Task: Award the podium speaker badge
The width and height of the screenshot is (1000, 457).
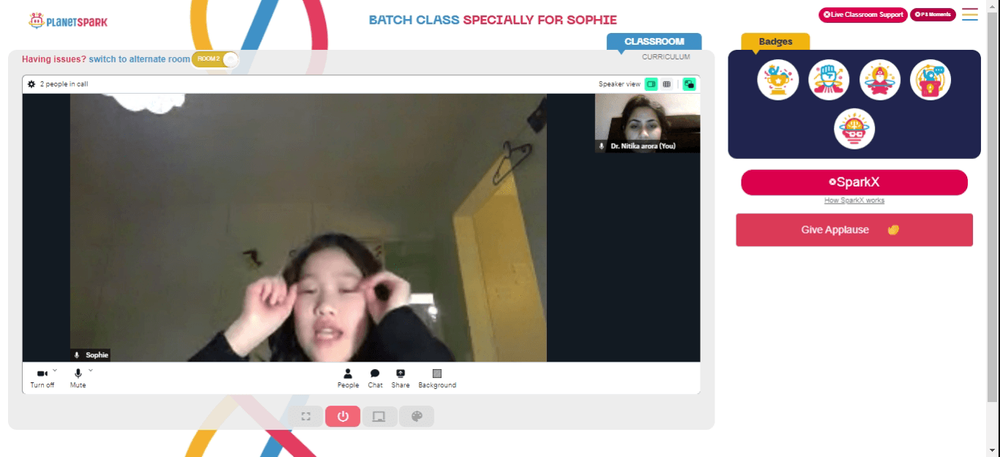Action: pyautogui.click(x=930, y=80)
